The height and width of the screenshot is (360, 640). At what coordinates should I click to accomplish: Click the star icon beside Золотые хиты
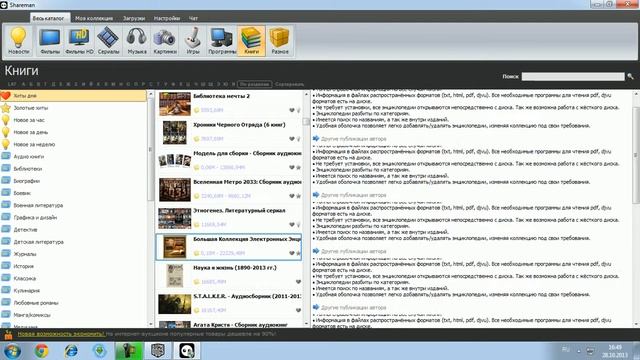coord(6,108)
